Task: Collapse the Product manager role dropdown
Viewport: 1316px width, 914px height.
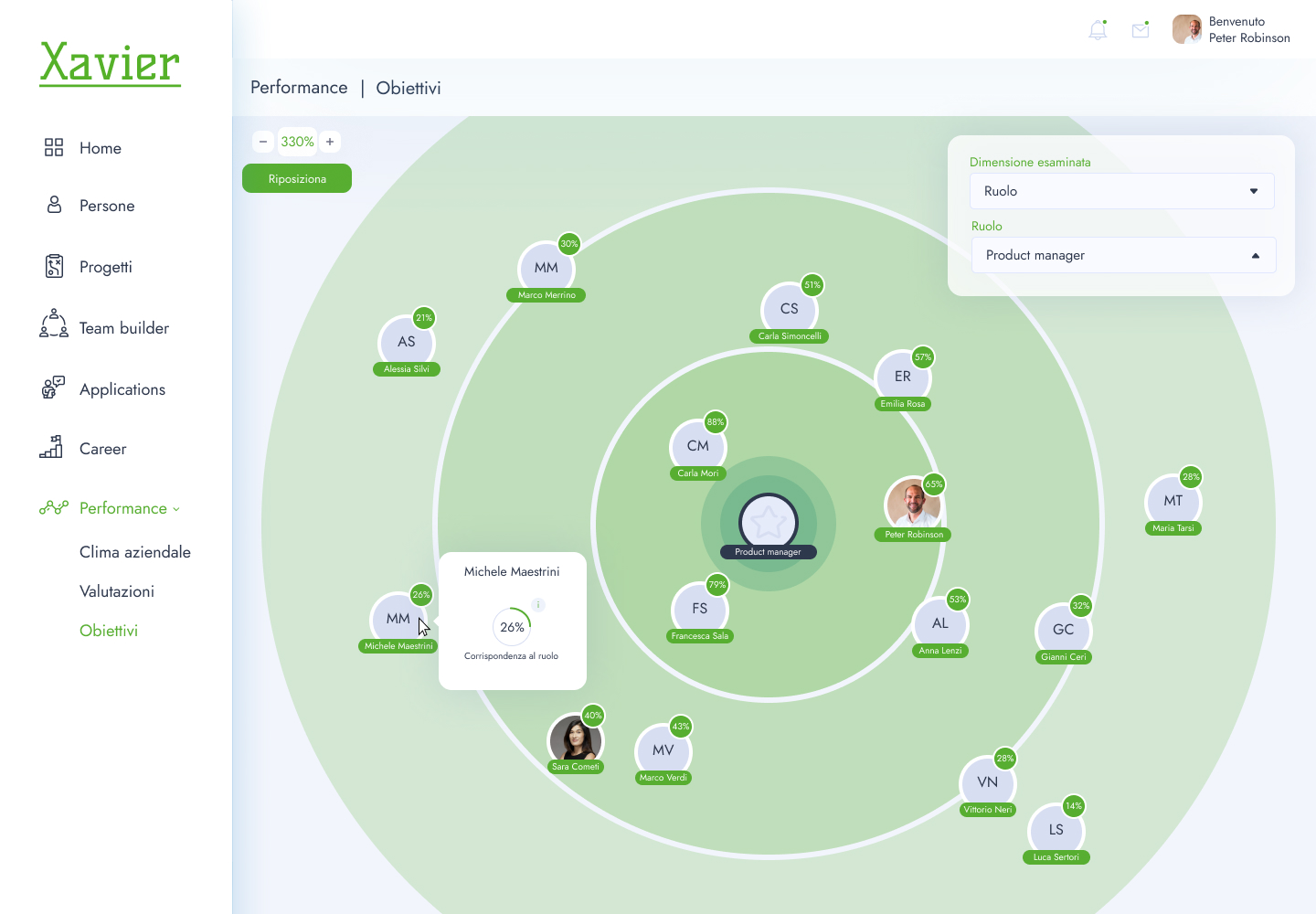Action: pos(1124,255)
